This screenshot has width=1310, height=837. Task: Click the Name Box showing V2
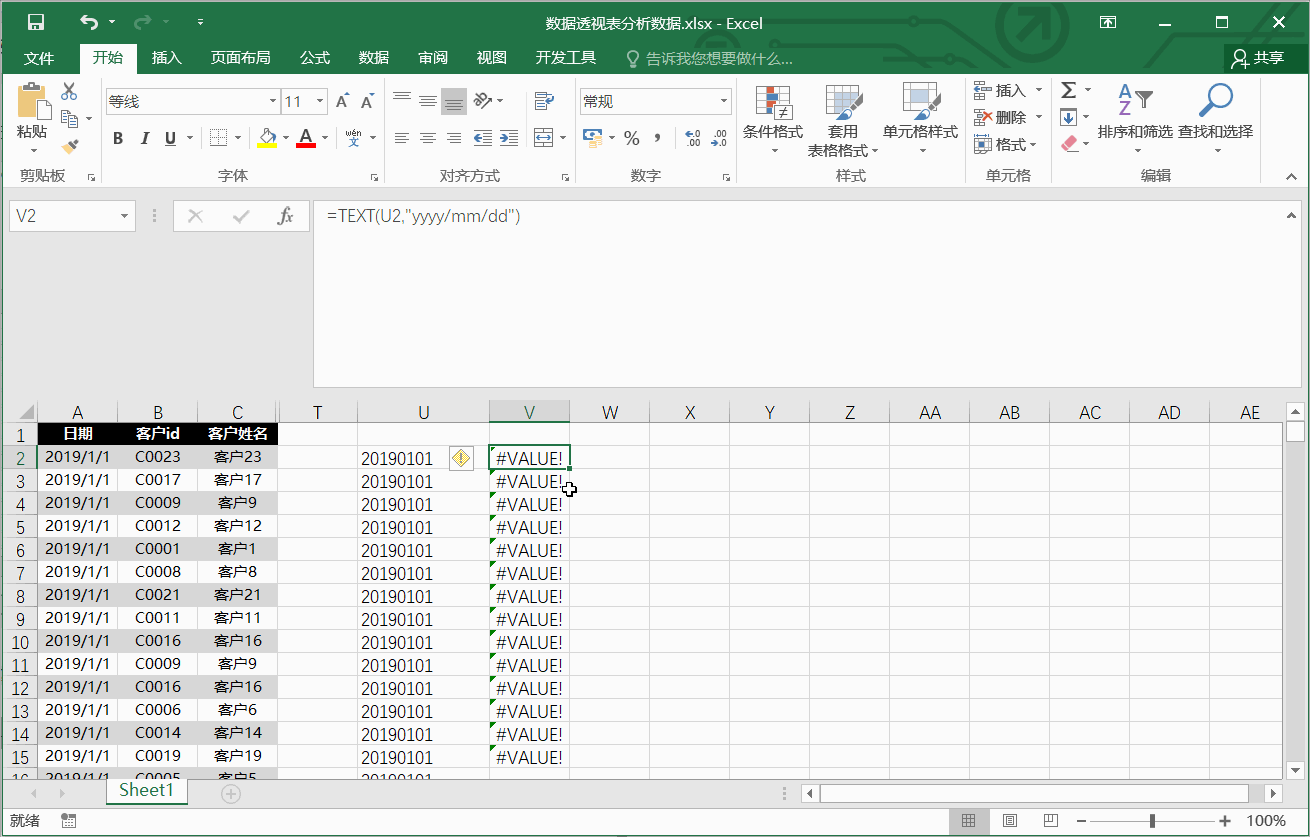71,216
